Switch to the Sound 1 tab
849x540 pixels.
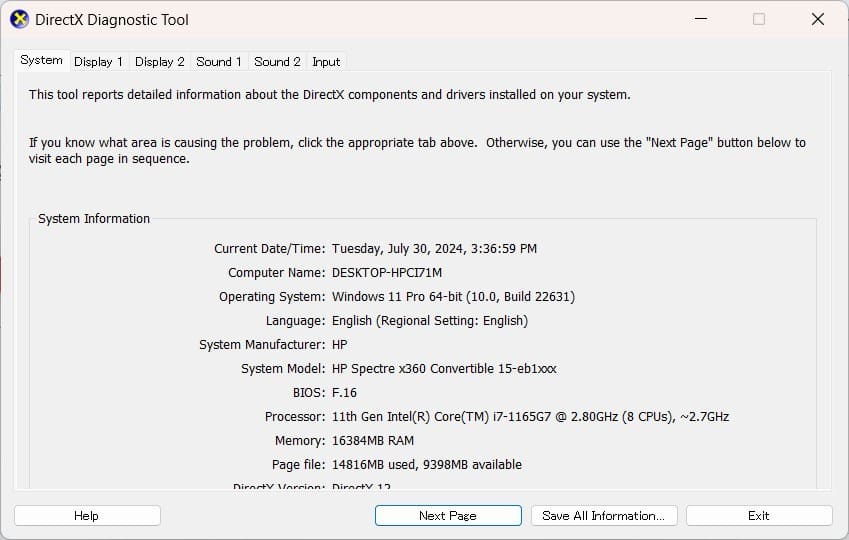click(x=219, y=62)
